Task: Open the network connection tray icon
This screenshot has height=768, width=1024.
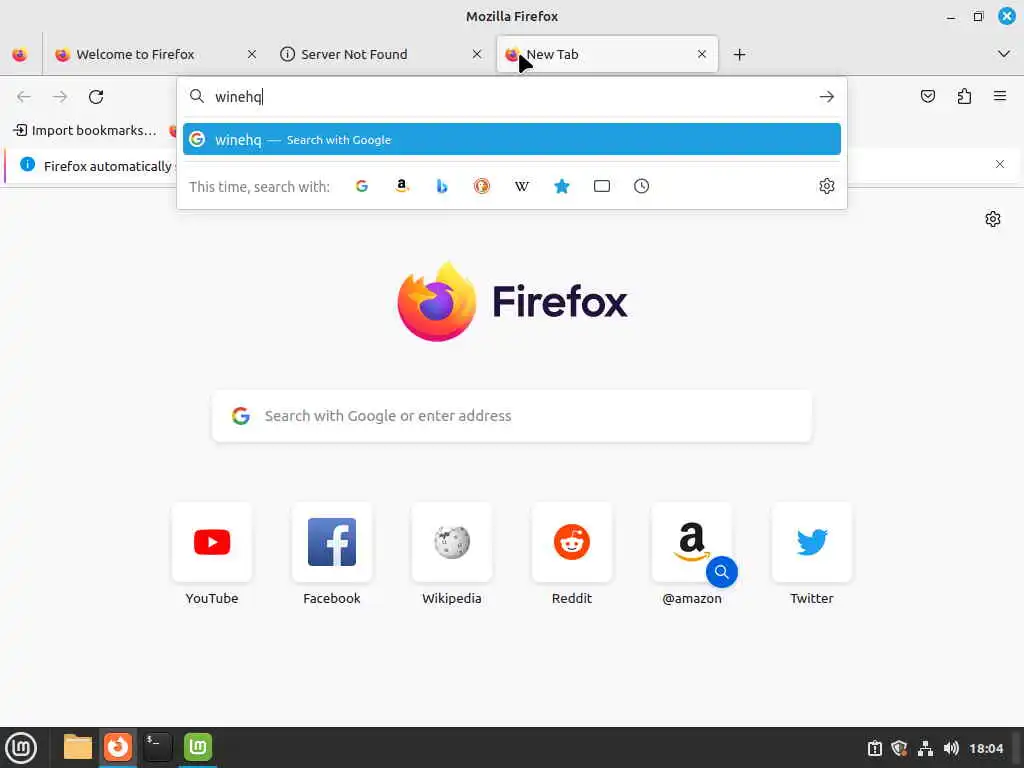Action: coord(925,748)
